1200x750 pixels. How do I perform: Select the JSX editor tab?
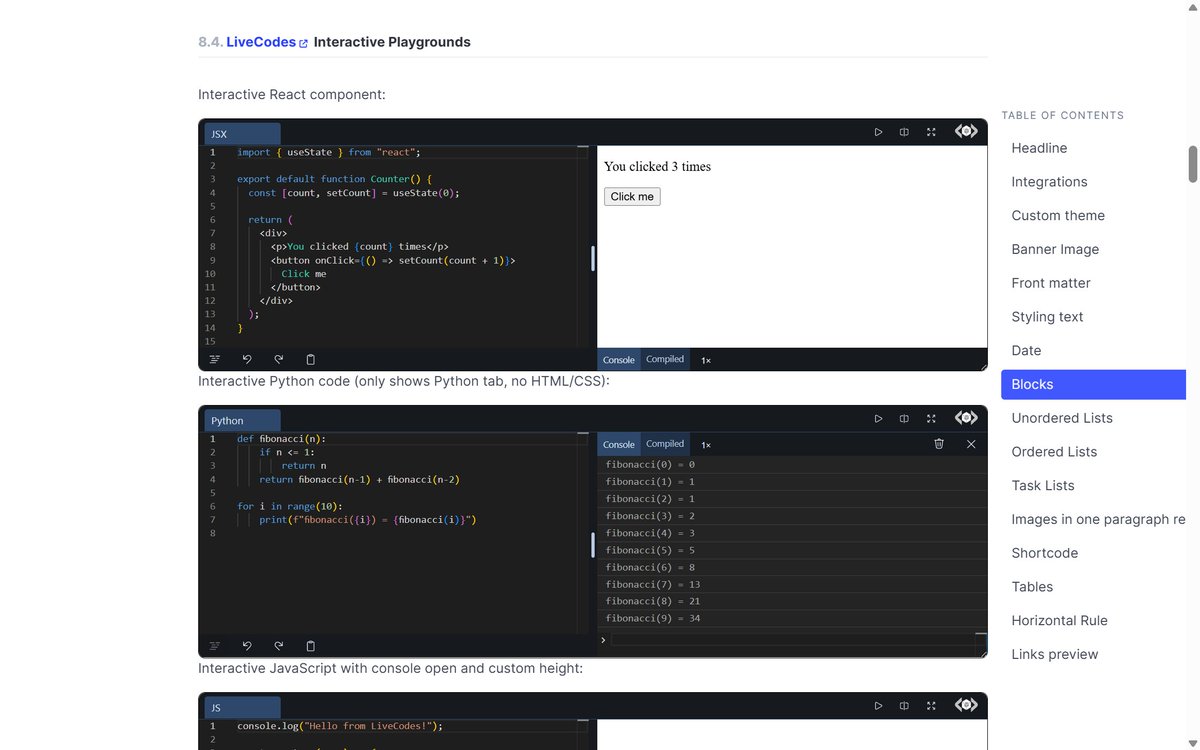click(x=242, y=134)
